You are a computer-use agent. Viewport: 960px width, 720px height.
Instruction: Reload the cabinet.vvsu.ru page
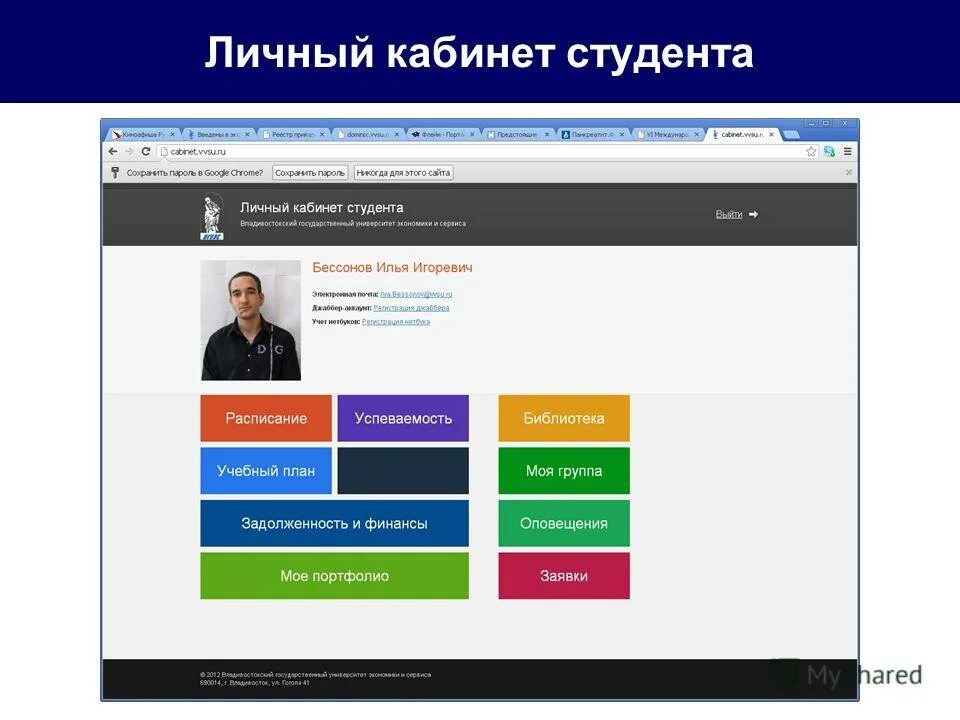click(145, 150)
